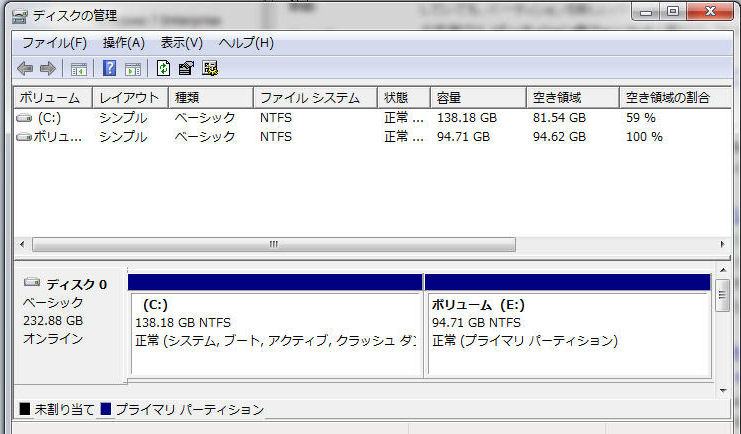This screenshot has width=741, height=434.
Task: Open the ファイル(F) menu
Action: [x=54, y=43]
